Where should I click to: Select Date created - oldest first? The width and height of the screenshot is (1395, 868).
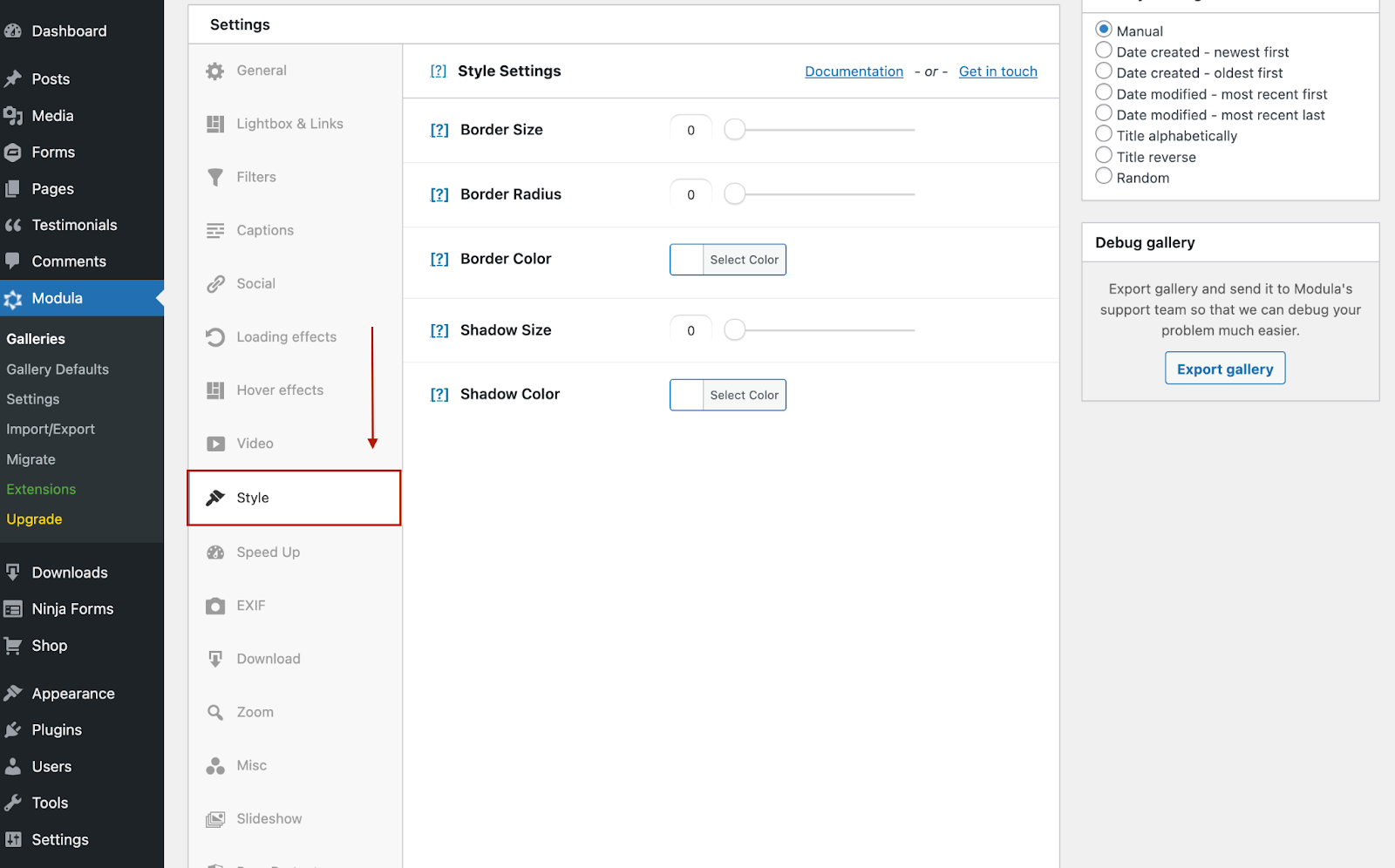pyautogui.click(x=1104, y=71)
